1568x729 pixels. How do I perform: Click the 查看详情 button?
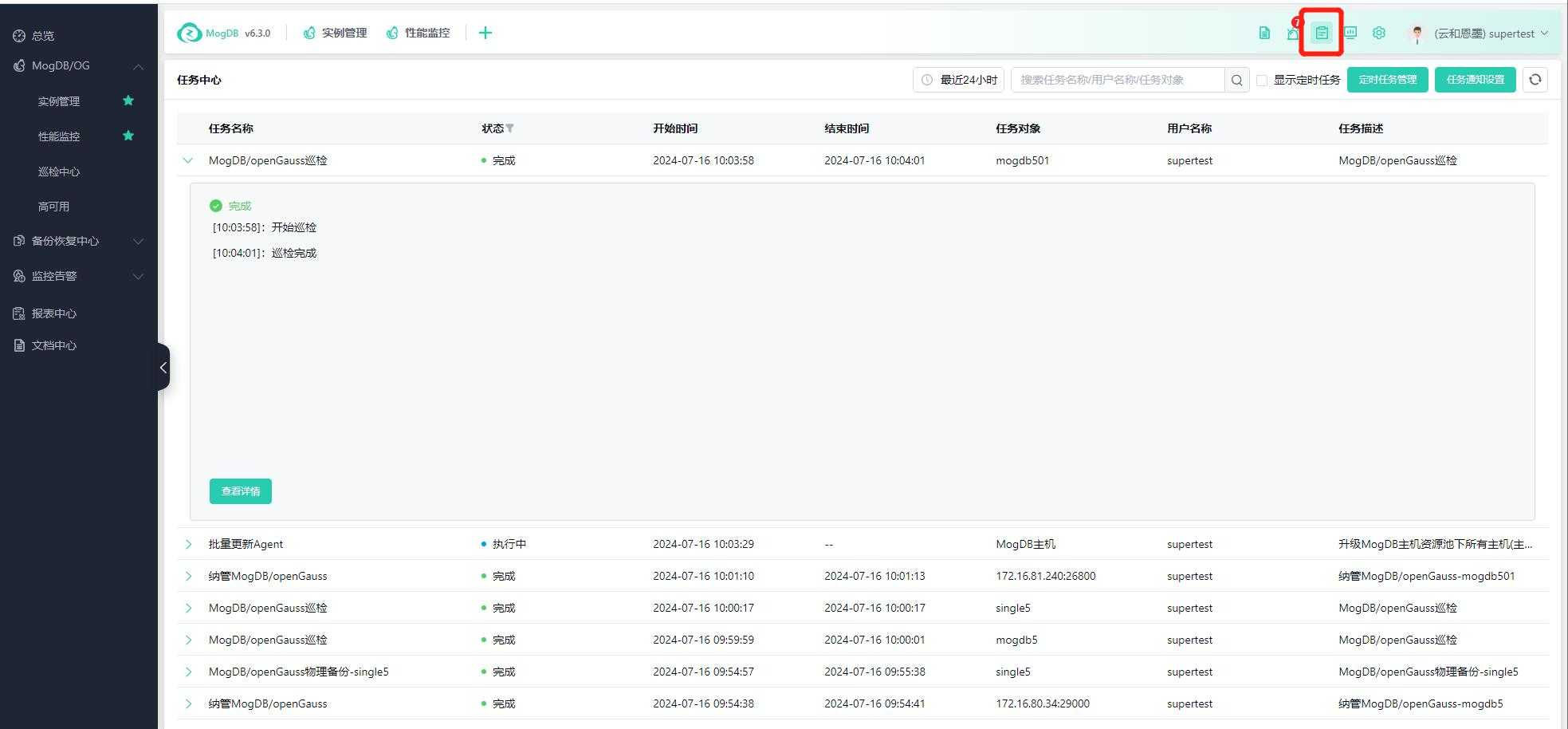(x=241, y=491)
